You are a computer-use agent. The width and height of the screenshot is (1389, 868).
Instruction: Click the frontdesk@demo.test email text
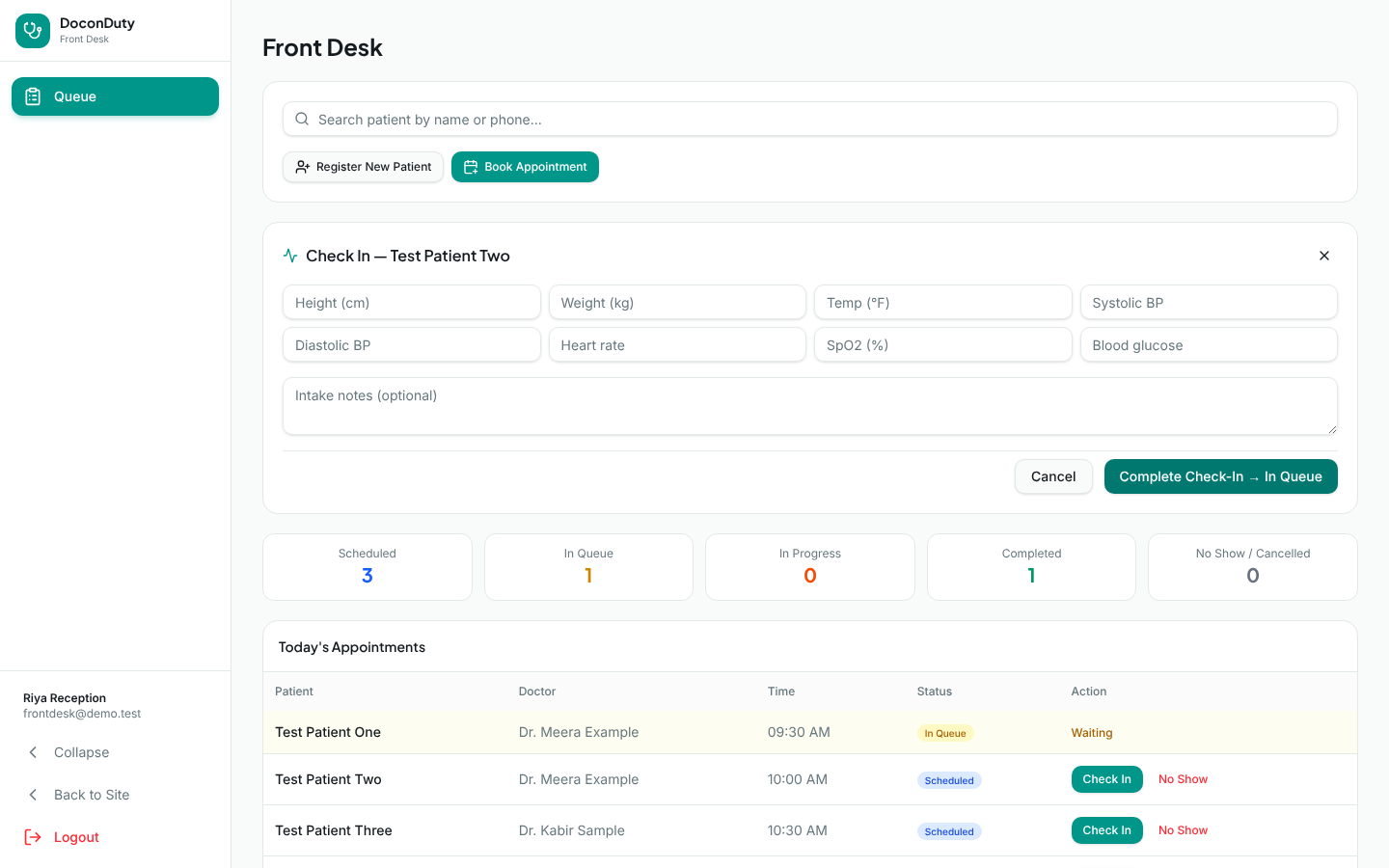coord(82,714)
